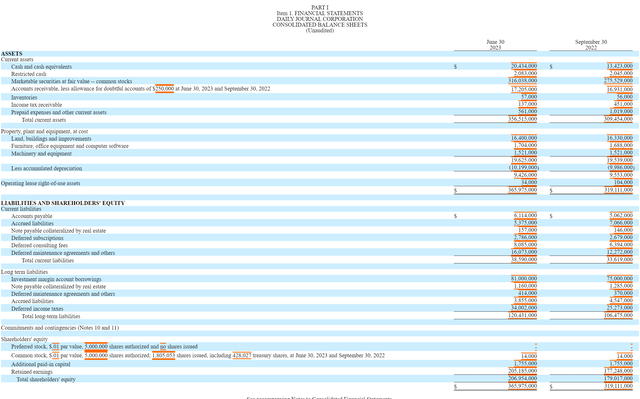Click the 16,073,000 deferred maintenance agreements value
The height and width of the screenshot is (399, 640).
pos(524,253)
